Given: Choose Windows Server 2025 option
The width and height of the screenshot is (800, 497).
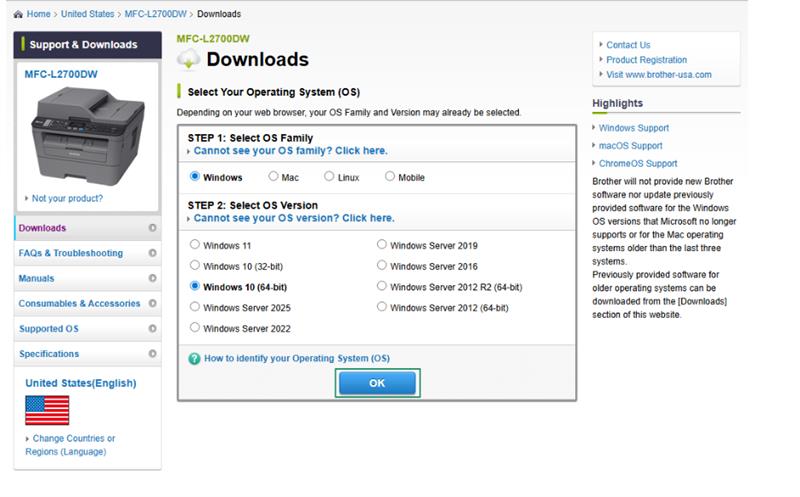Looking at the screenshot, I should pos(194,307).
